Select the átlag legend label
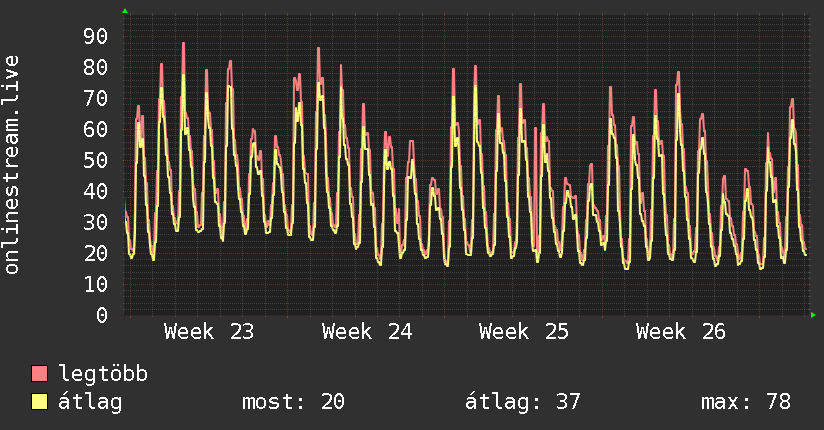Screen dimensions: 824x430 [90, 402]
